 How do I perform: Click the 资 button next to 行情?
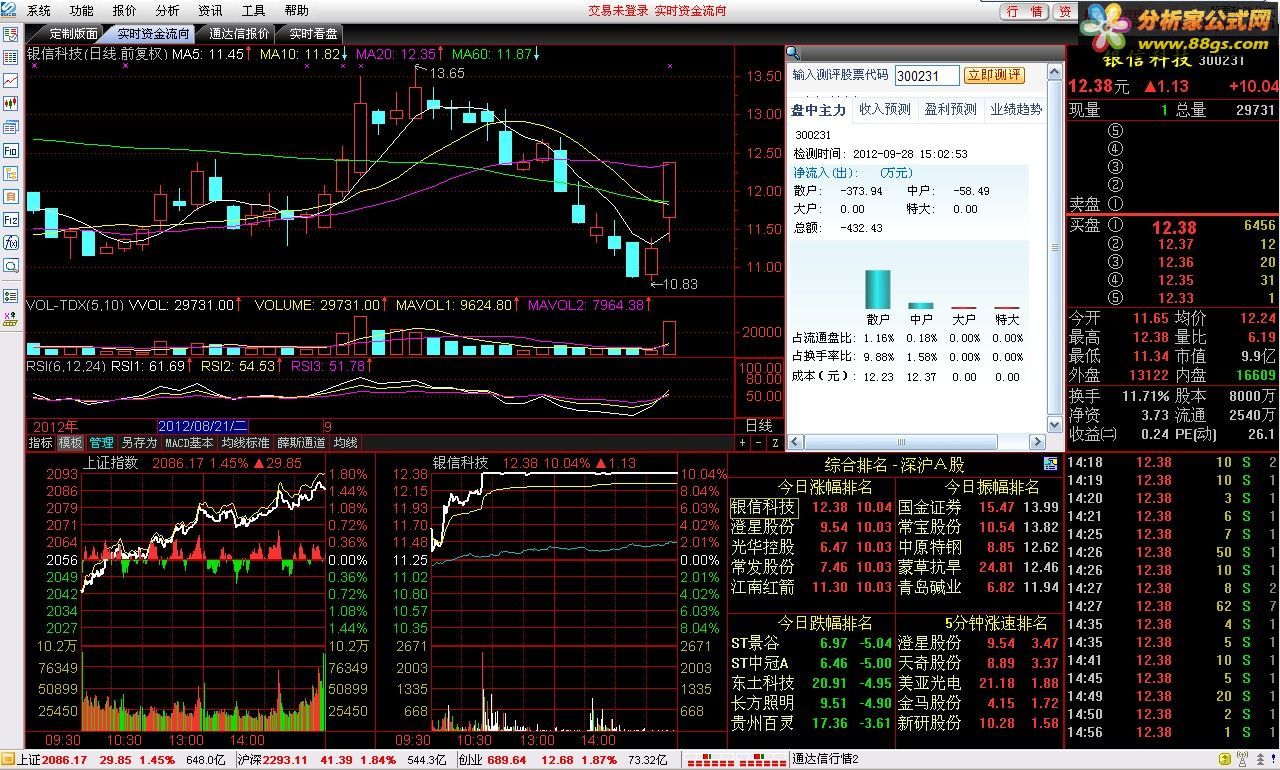1065,11
